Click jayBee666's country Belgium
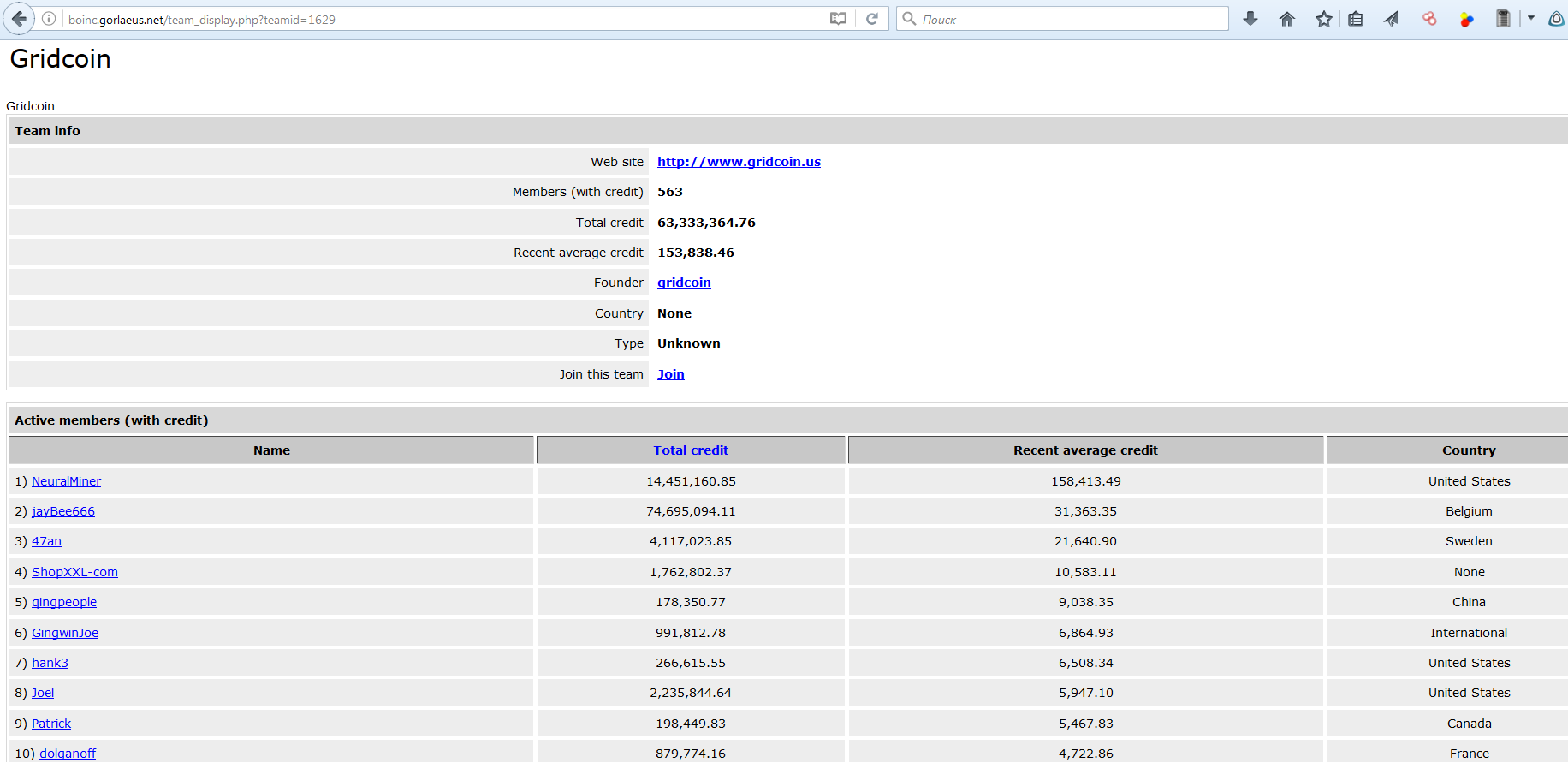The width and height of the screenshot is (1568, 763). (1469, 511)
